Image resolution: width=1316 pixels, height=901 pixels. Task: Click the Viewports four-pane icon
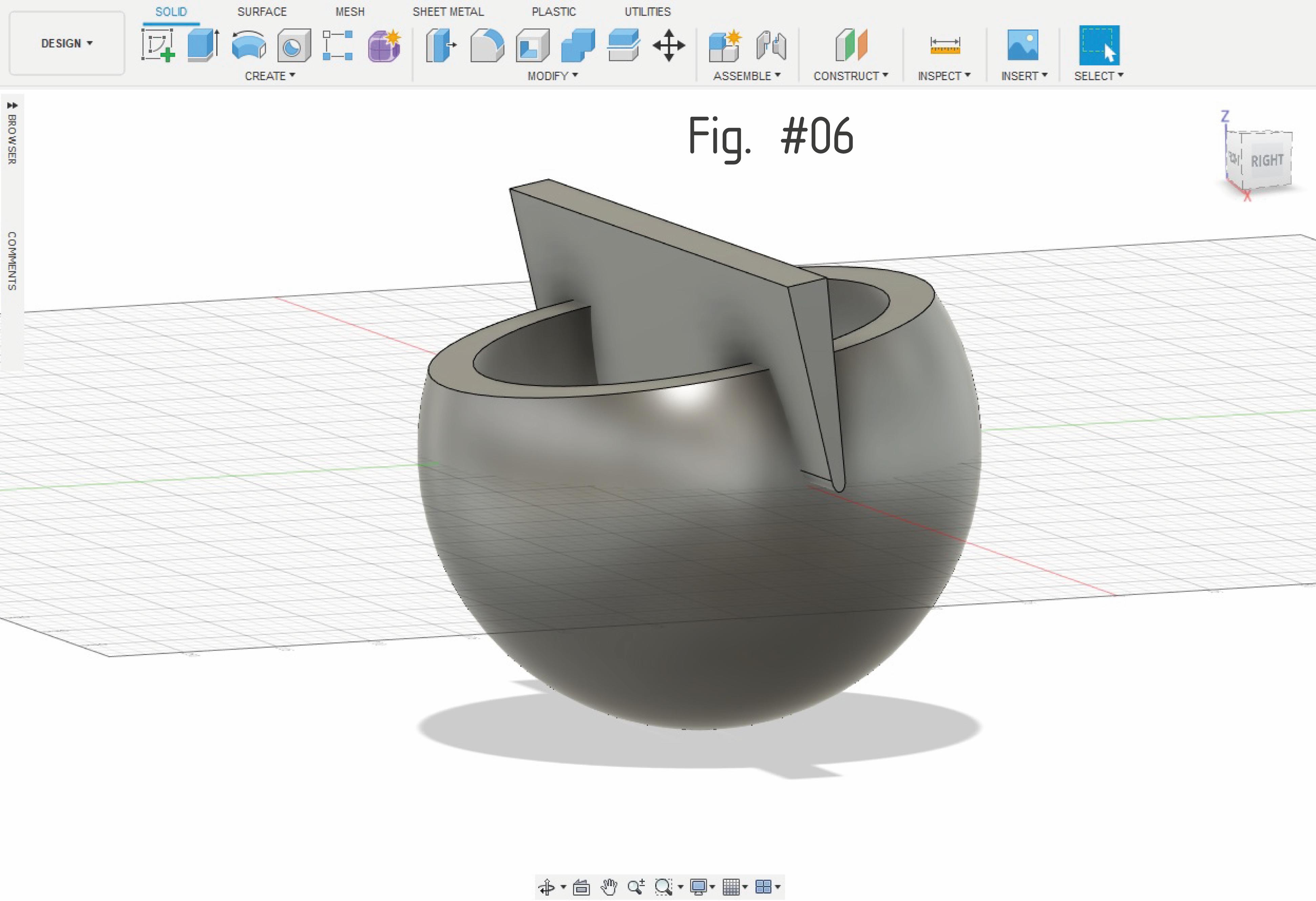click(763, 887)
